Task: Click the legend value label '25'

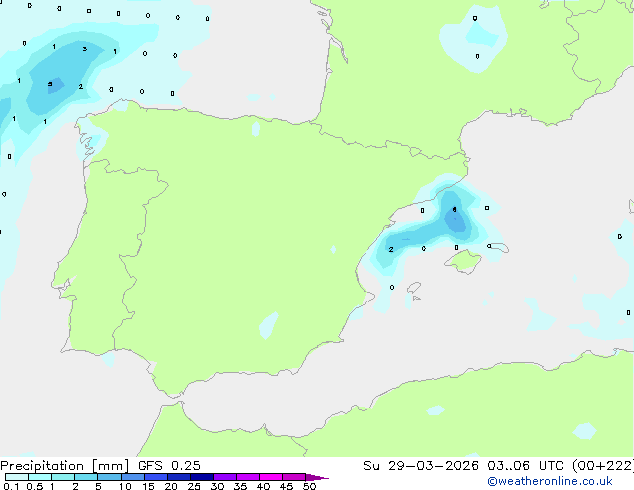Action: (x=194, y=486)
